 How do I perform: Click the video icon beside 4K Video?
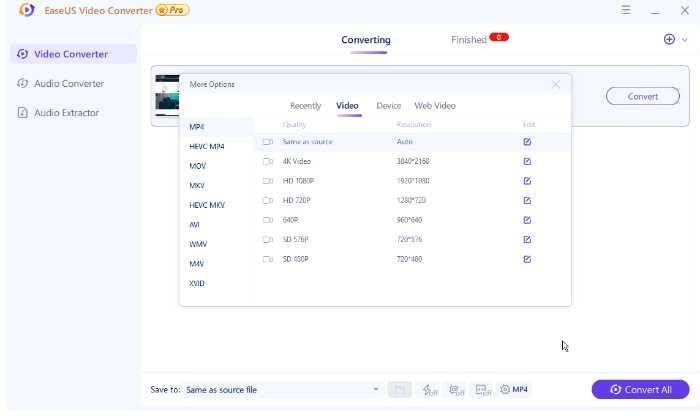(x=268, y=161)
